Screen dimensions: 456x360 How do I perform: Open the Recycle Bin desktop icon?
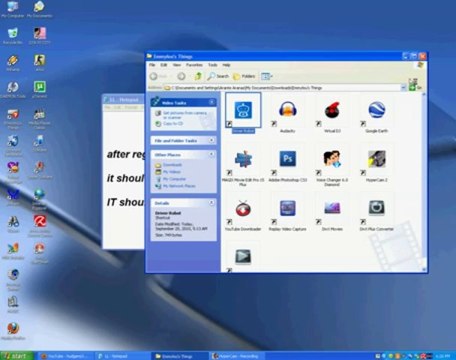tap(13, 36)
